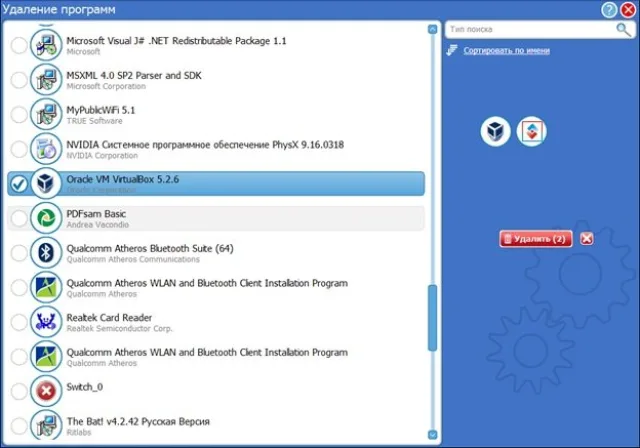
Task: Click the VirtualBox icon in selected programs panel
Action: coord(496,131)
